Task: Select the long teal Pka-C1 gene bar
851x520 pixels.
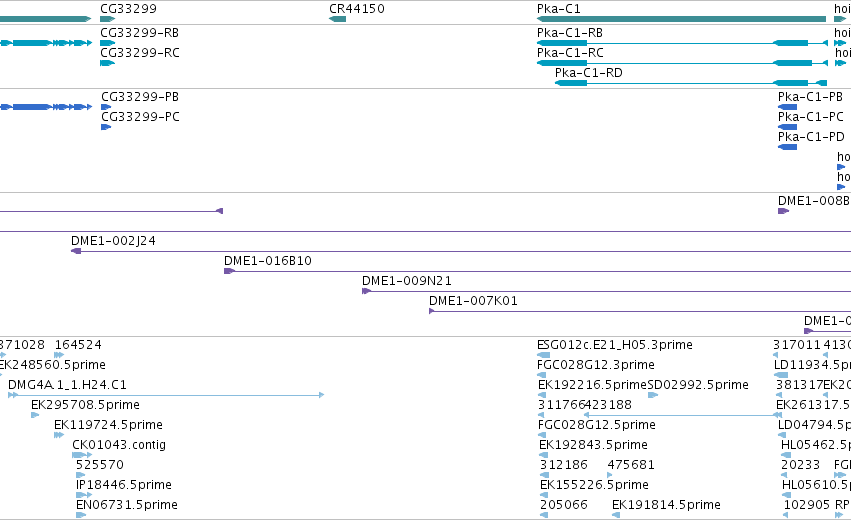Action: (x=681, y=19)
